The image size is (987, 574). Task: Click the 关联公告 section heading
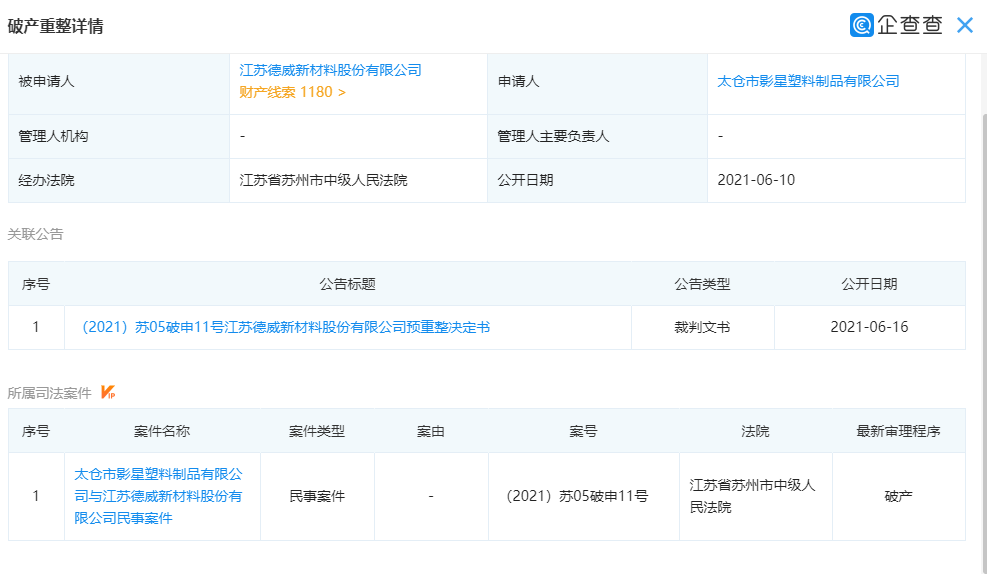(x=35, y=234)
